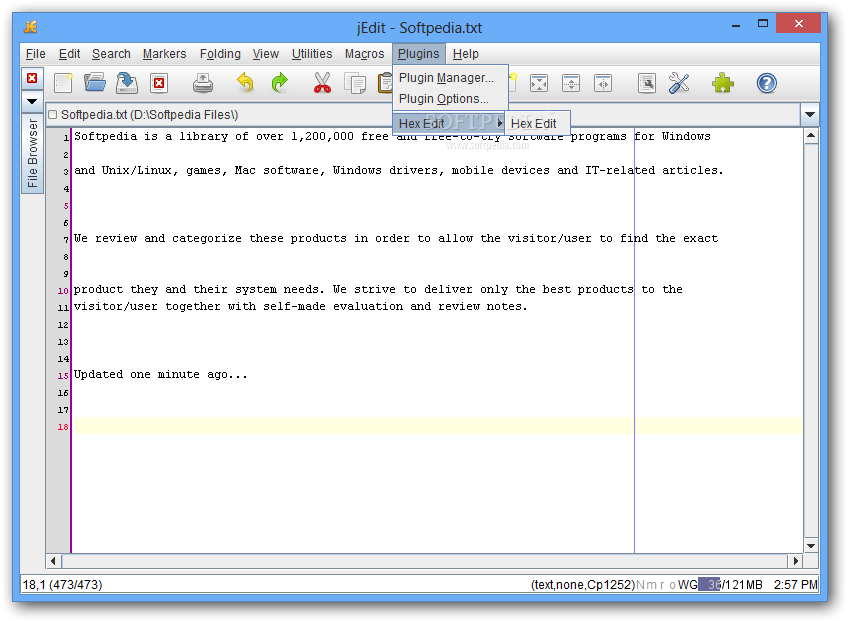Click the highlighted current line 18
The height and width of the screenshot is (622, 848).
pos(437,426)
